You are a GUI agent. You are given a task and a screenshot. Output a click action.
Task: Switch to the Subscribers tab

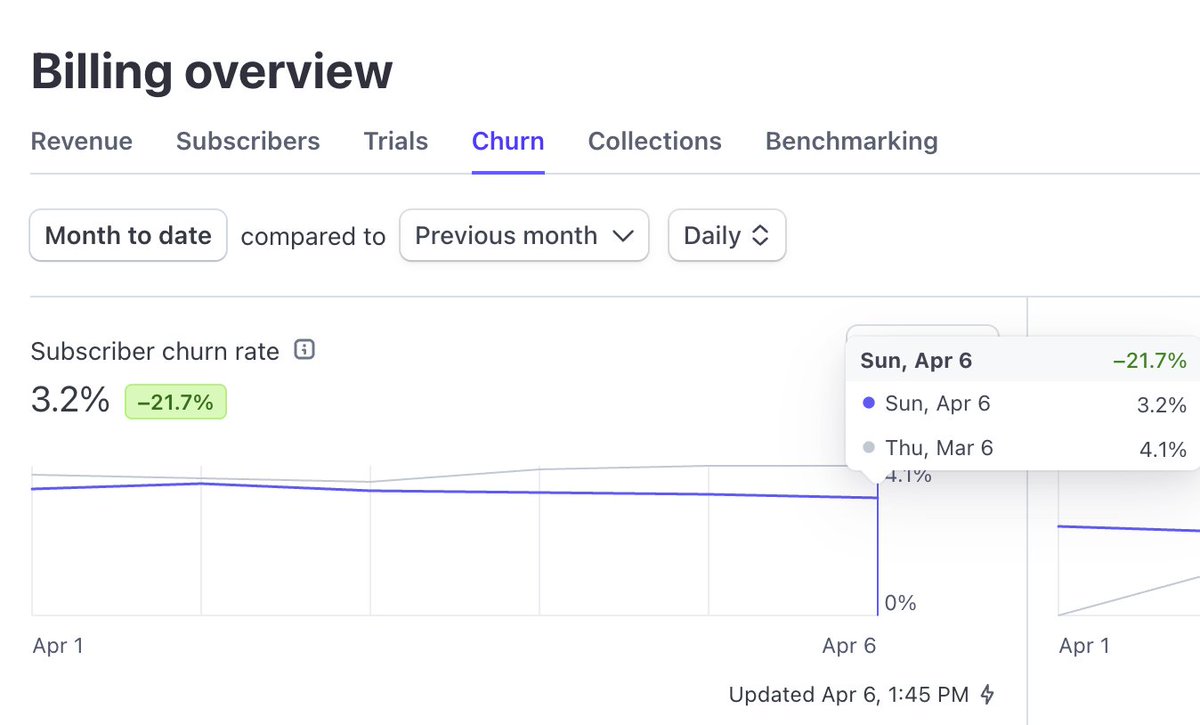(x=248, y=141)
